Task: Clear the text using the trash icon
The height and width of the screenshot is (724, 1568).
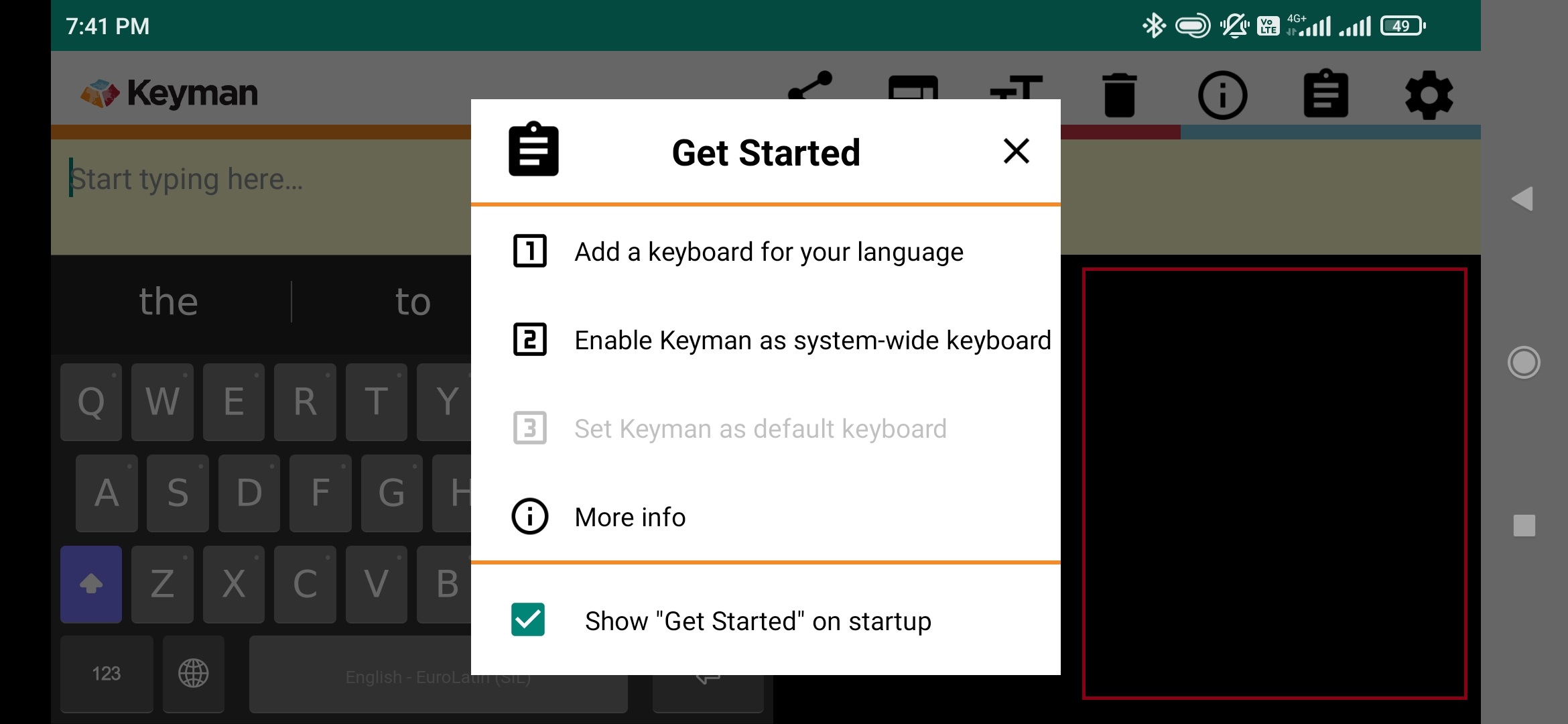Action: click(1120, 94)
